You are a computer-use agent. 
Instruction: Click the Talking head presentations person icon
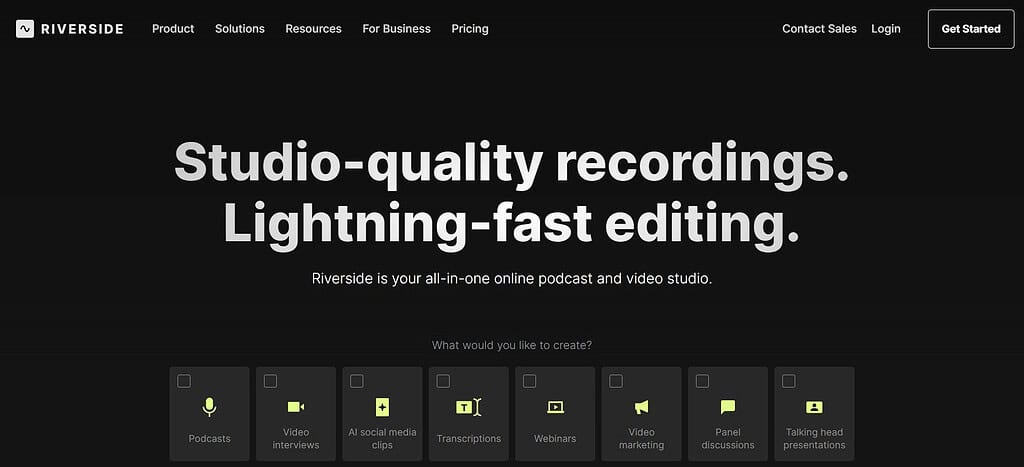point(814,407)
